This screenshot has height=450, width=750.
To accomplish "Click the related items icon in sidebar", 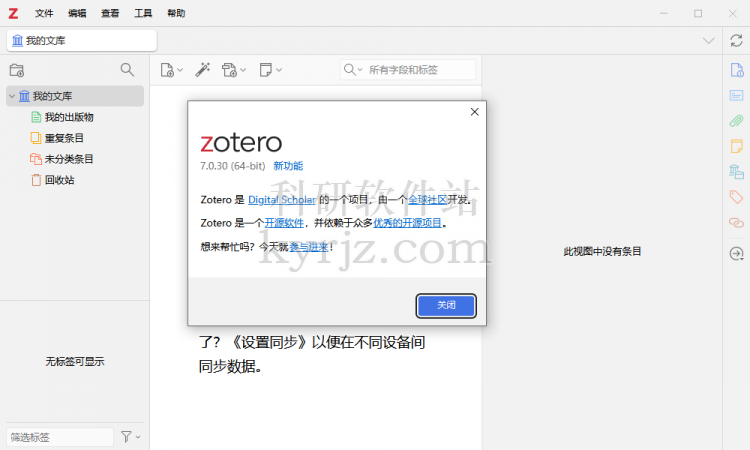I will pyautogui.click(x=737, y=222).
